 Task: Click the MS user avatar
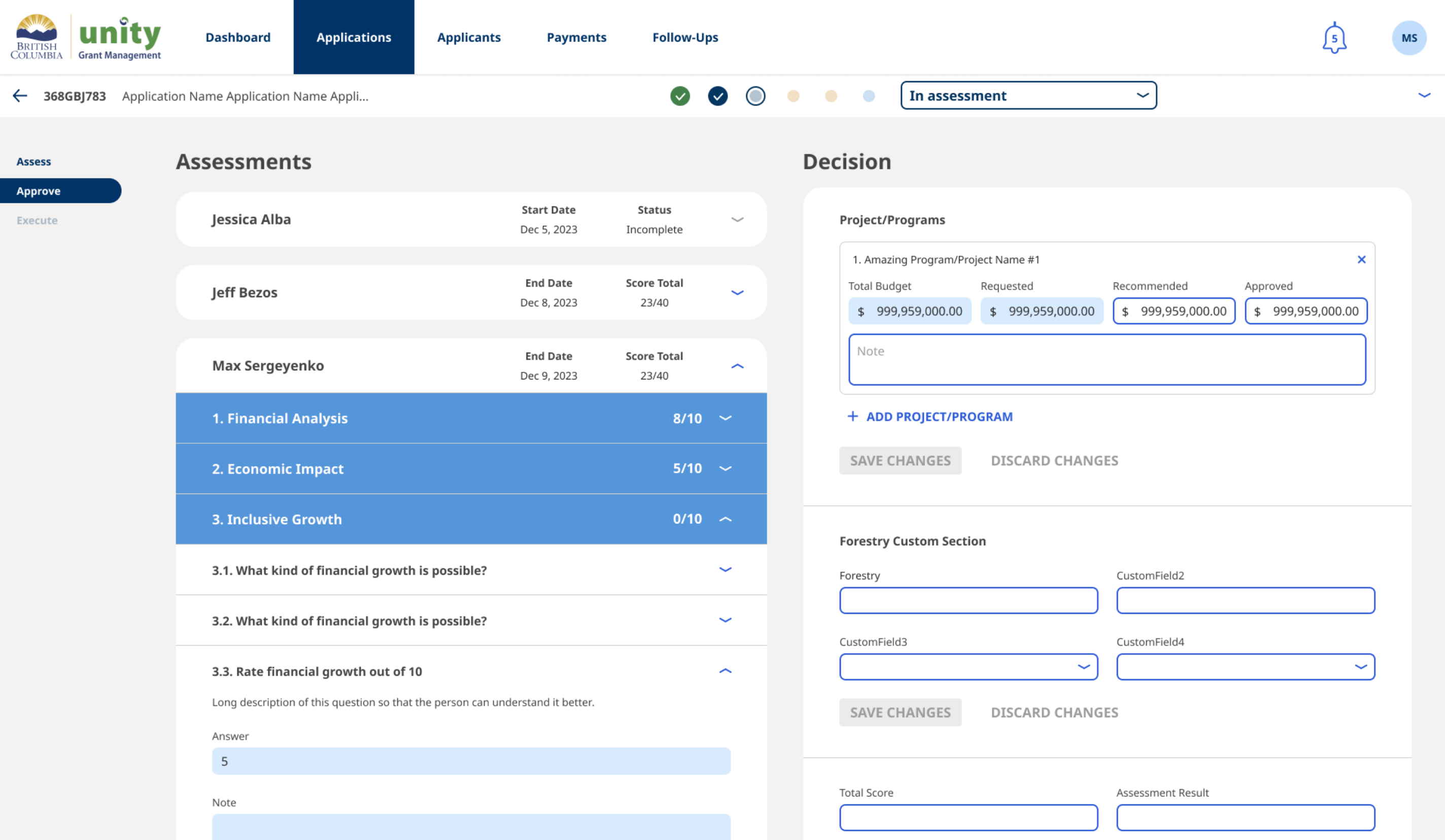click(x=1409, y=38)
